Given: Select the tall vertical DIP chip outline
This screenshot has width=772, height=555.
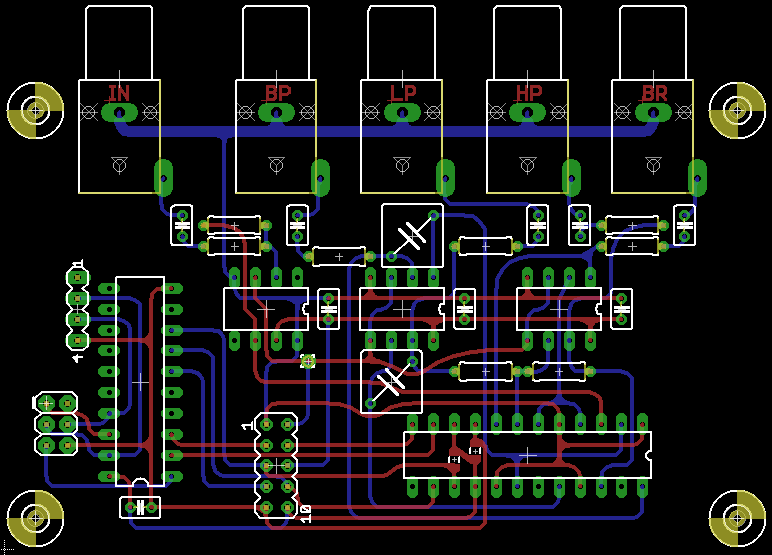Looking at the screenshot, I should pos(140,381).
